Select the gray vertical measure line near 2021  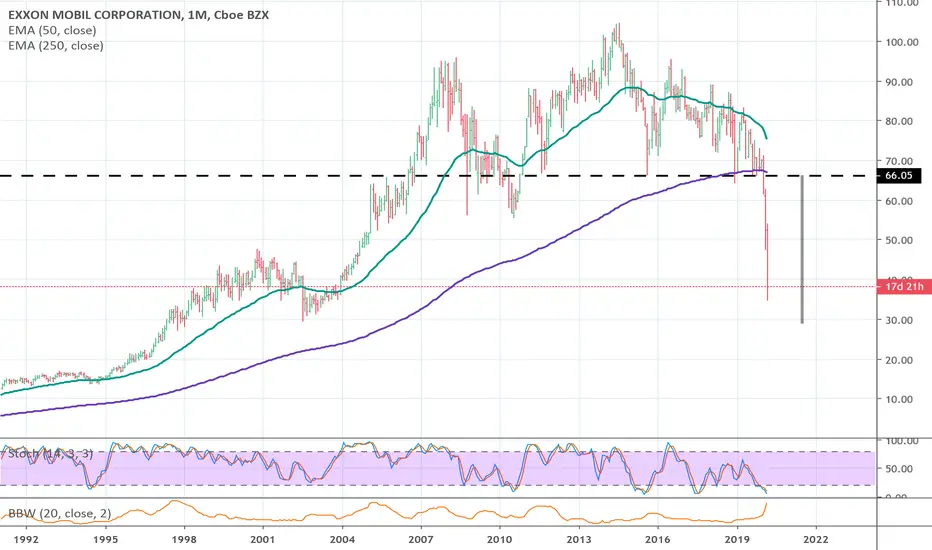[802, 250]
